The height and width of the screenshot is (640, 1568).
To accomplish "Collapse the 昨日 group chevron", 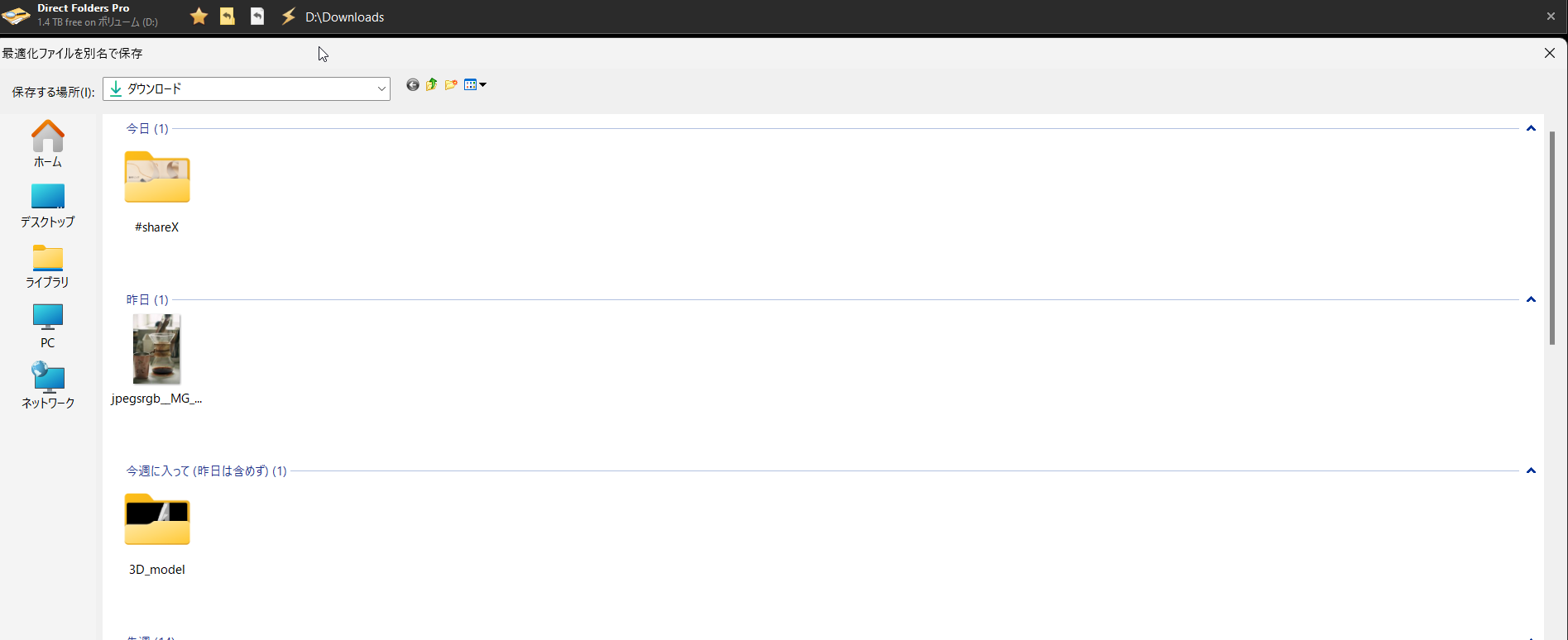I will pos(1531,299).
